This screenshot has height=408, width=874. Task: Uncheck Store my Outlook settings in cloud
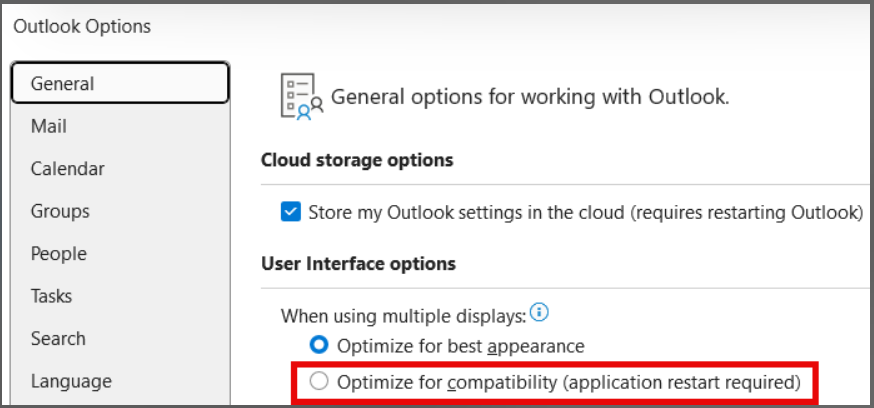click(291, 212)
